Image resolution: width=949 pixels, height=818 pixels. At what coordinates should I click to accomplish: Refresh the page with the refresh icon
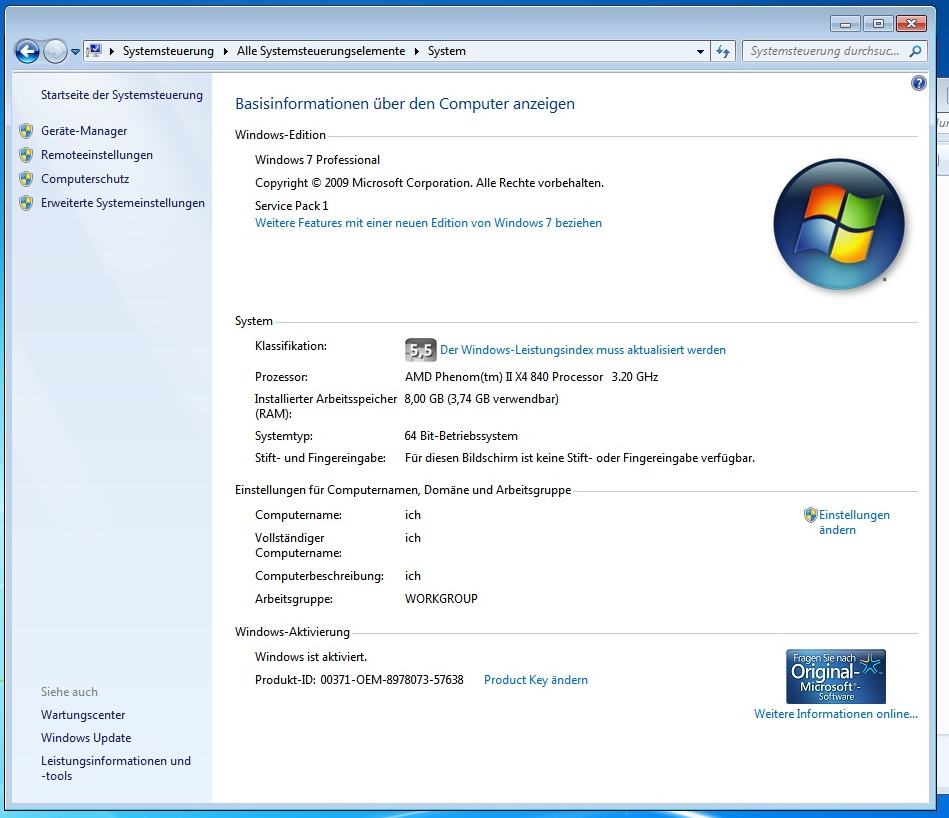coord(723,51)
